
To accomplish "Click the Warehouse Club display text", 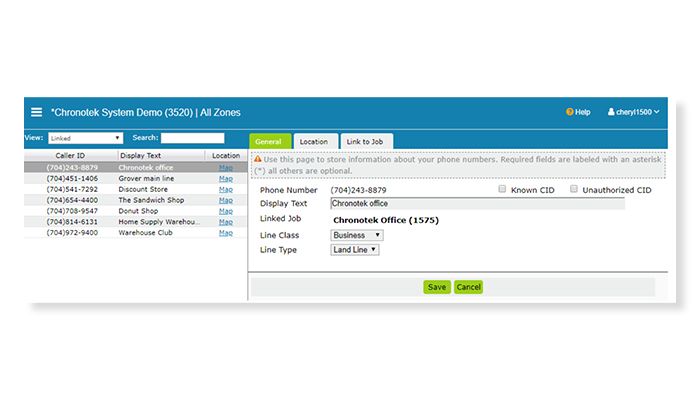I will click(x=146, y=233).
